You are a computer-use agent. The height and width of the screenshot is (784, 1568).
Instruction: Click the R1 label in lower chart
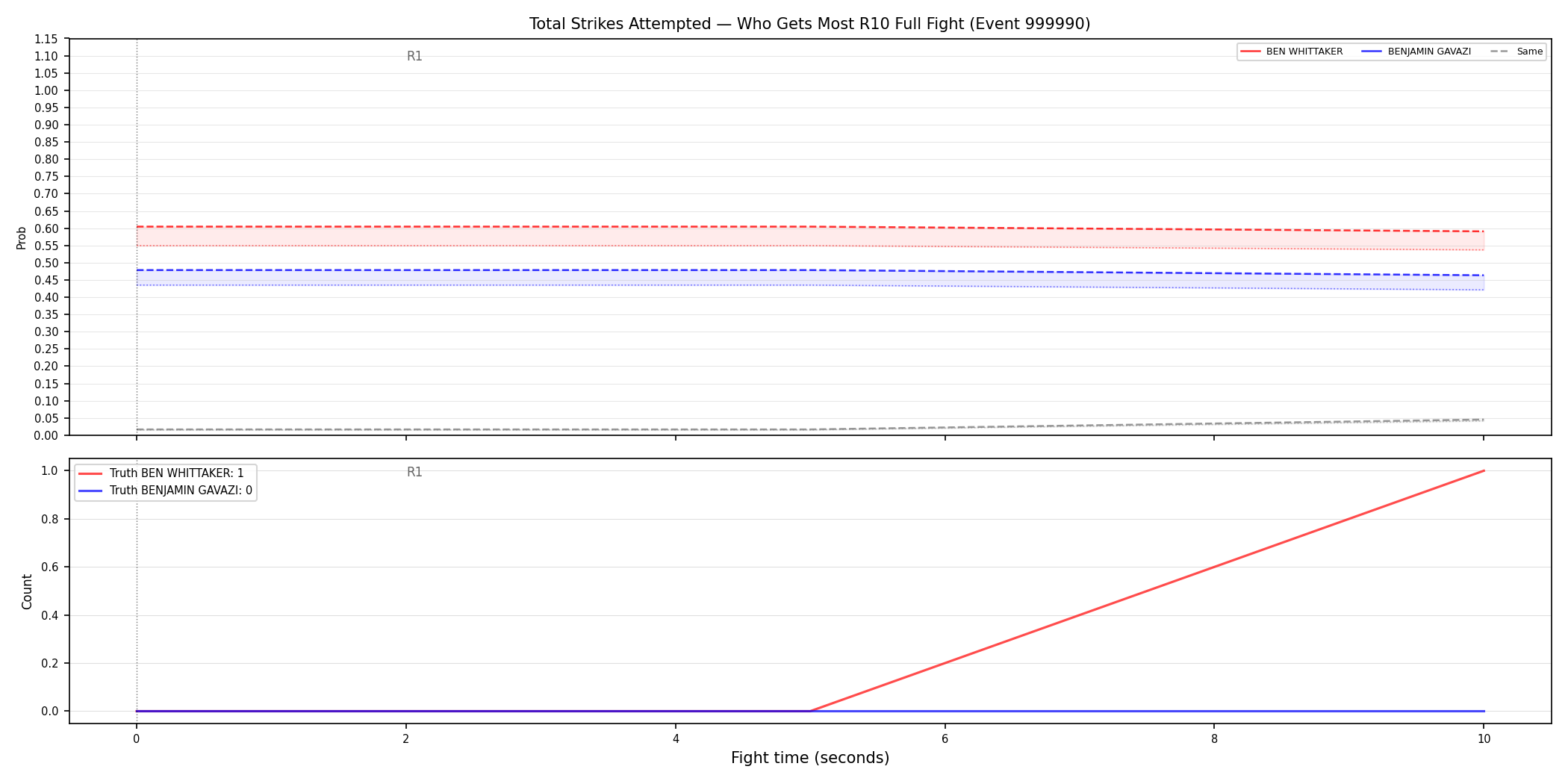(x=414, y=472)
